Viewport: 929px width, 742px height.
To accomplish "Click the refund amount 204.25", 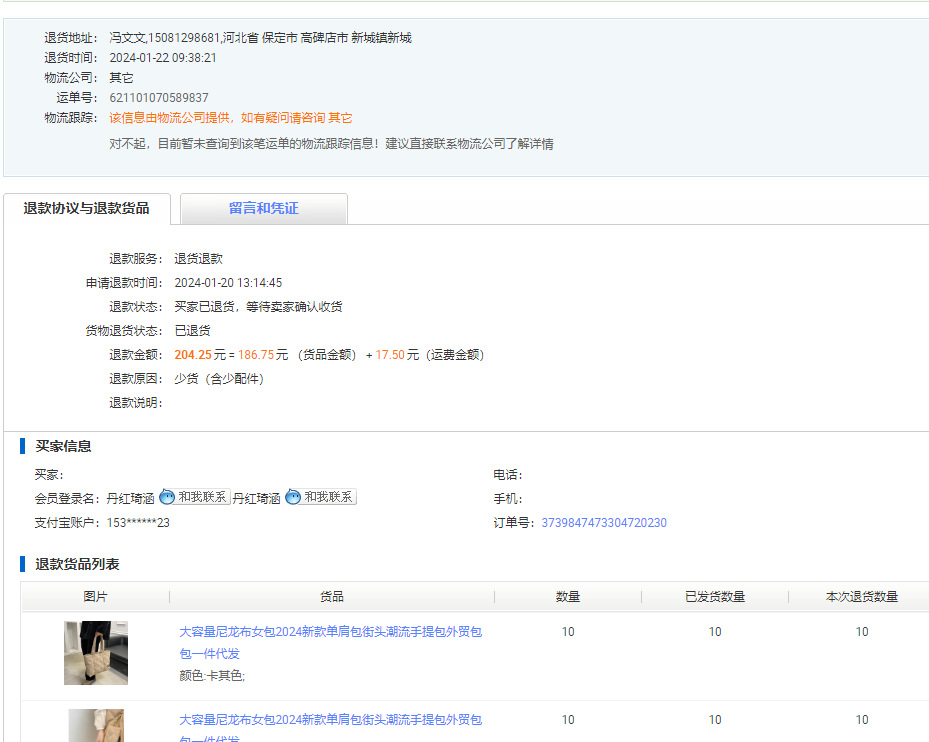I will pos(192,355).
